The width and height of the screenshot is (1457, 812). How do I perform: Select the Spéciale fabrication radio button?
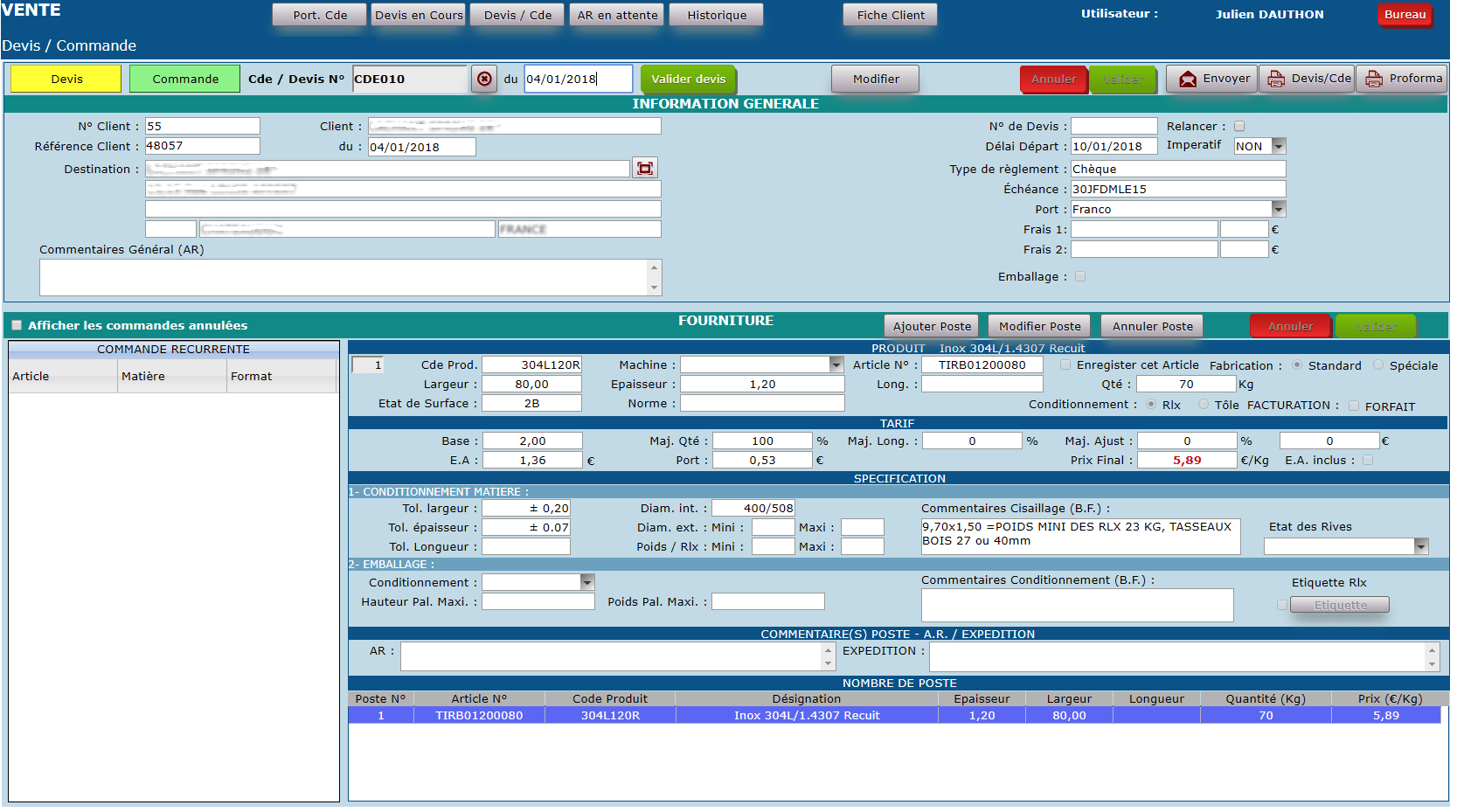coord(1378,365)
